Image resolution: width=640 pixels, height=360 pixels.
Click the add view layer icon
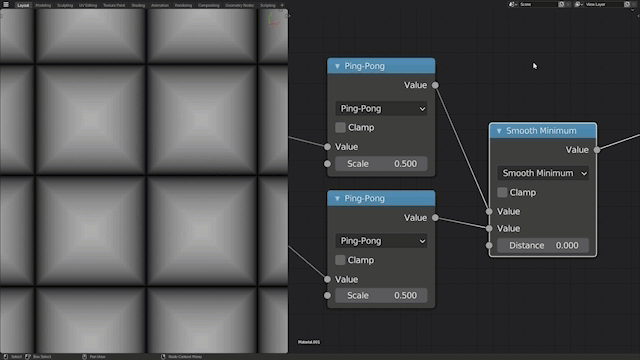pos(627,4)
